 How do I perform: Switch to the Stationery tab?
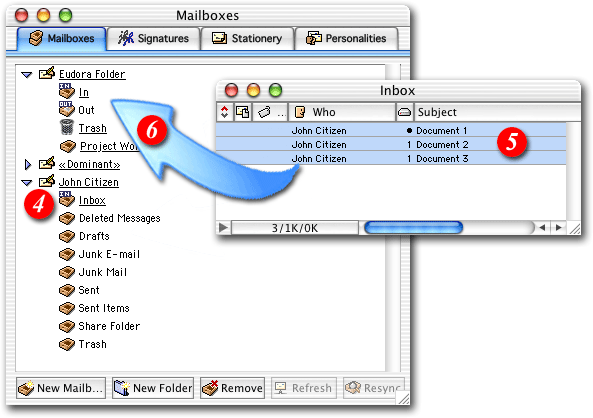tap(247, 38)
